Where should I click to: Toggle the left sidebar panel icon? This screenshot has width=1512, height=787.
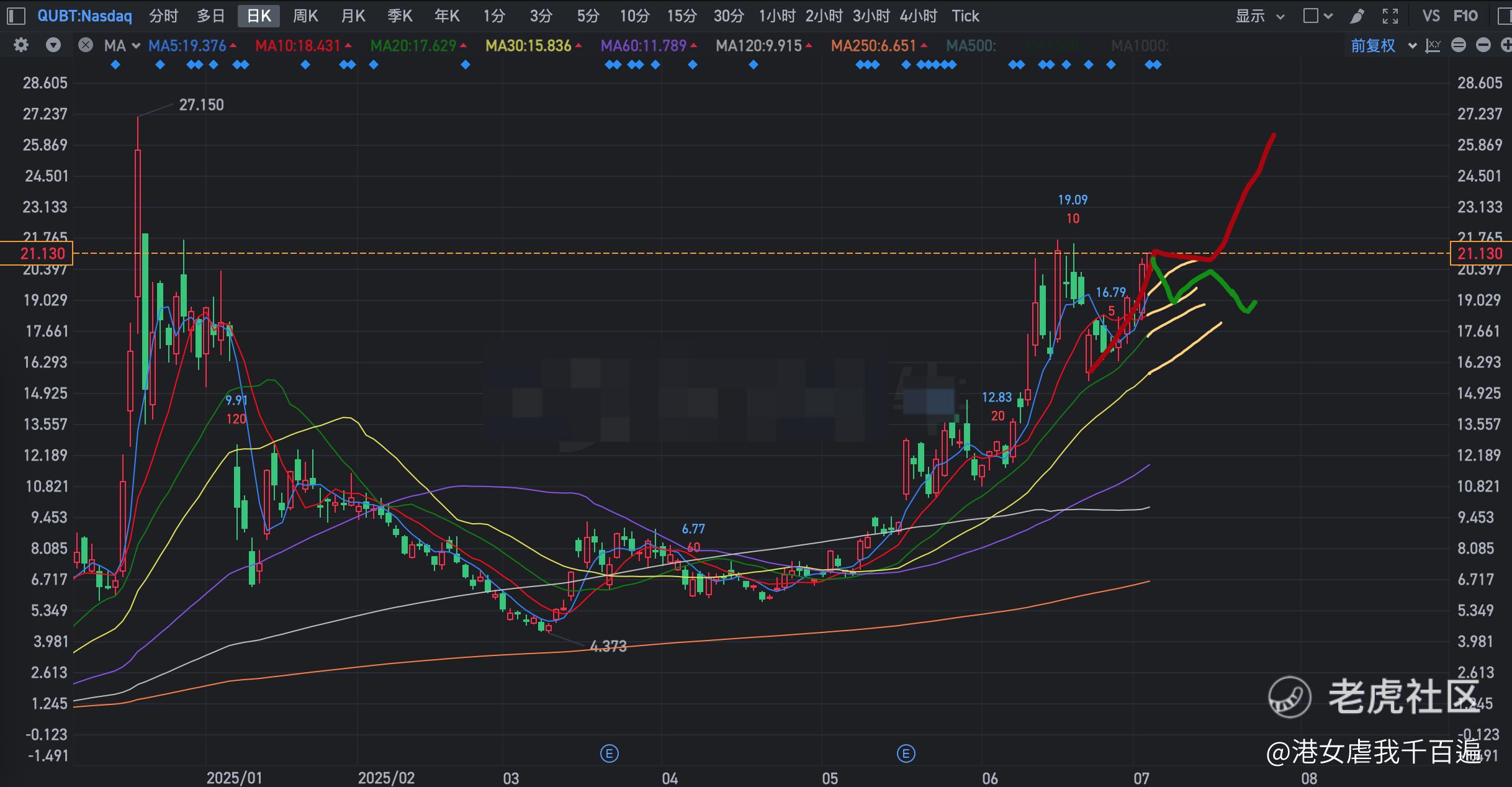click(x=16, y=16)
